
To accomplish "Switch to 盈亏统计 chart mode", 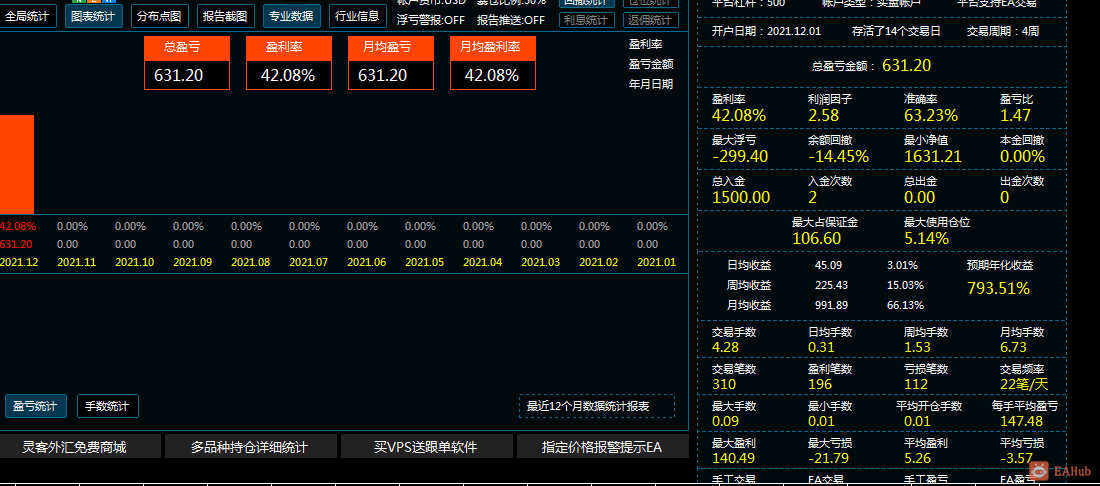I will (x=35, y=405).
